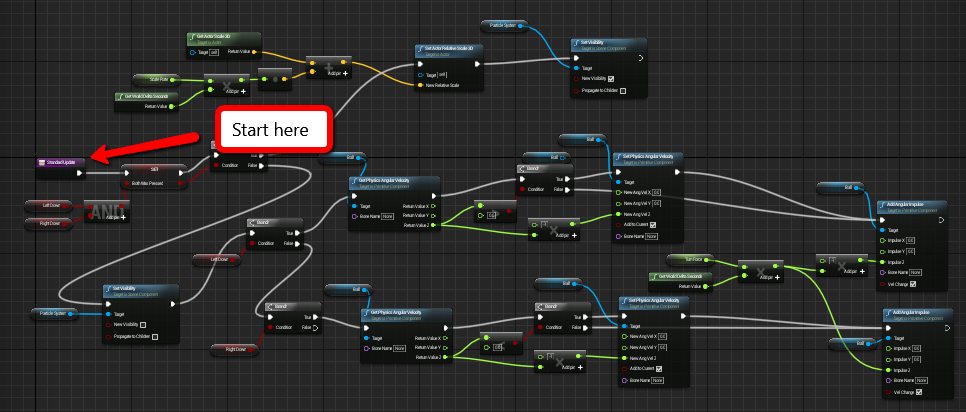Toggle Vel Change on upper Add Angular Impulse

click(x=912, y=284)
